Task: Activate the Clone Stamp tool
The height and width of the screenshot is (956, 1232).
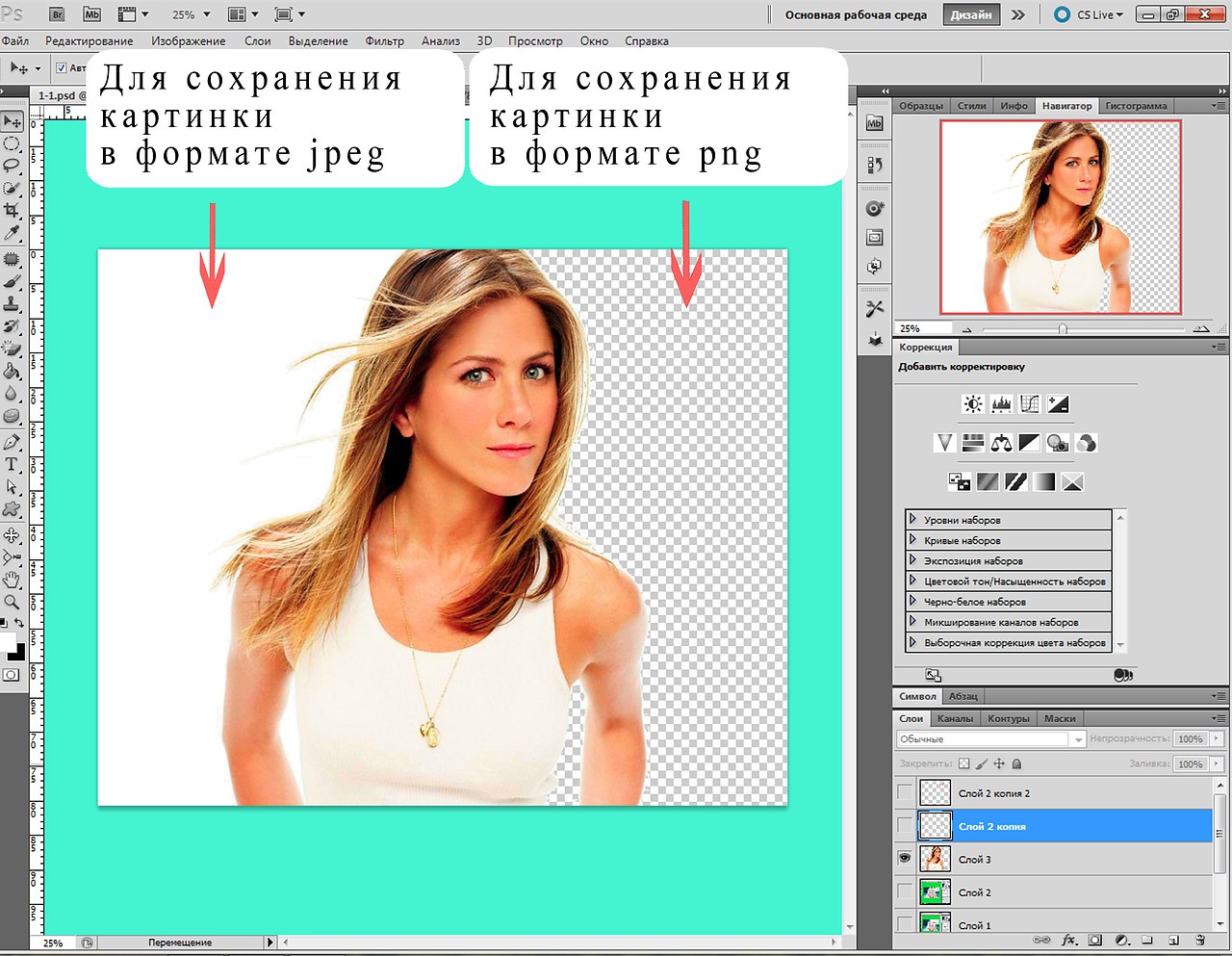Action: coord(12,304)
